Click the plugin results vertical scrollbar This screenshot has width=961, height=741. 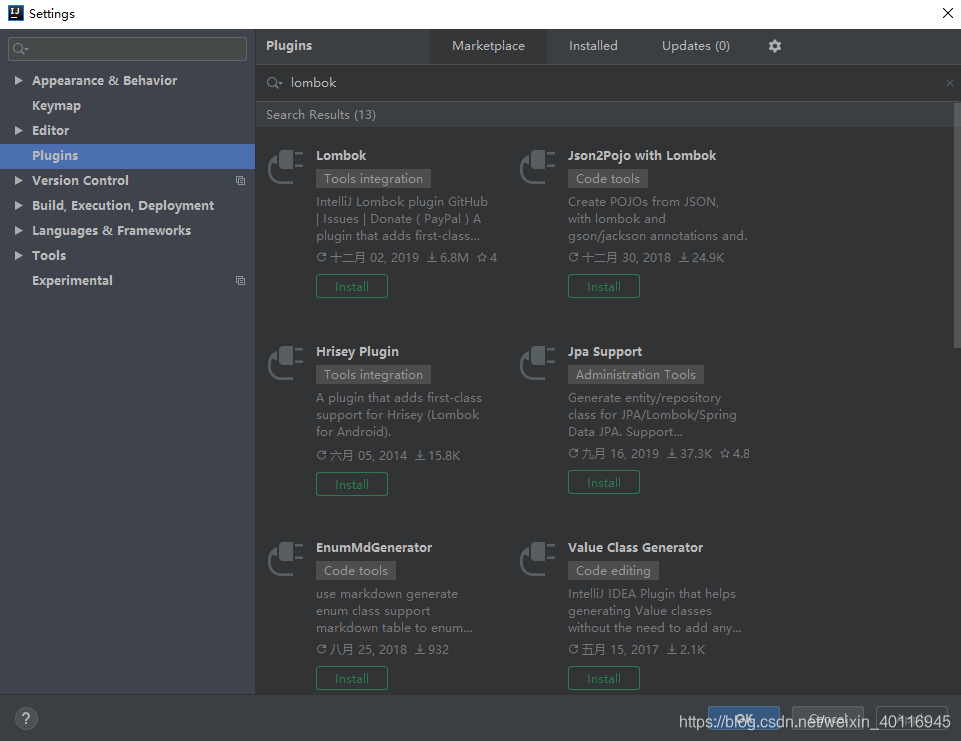[x=957, y=226]
